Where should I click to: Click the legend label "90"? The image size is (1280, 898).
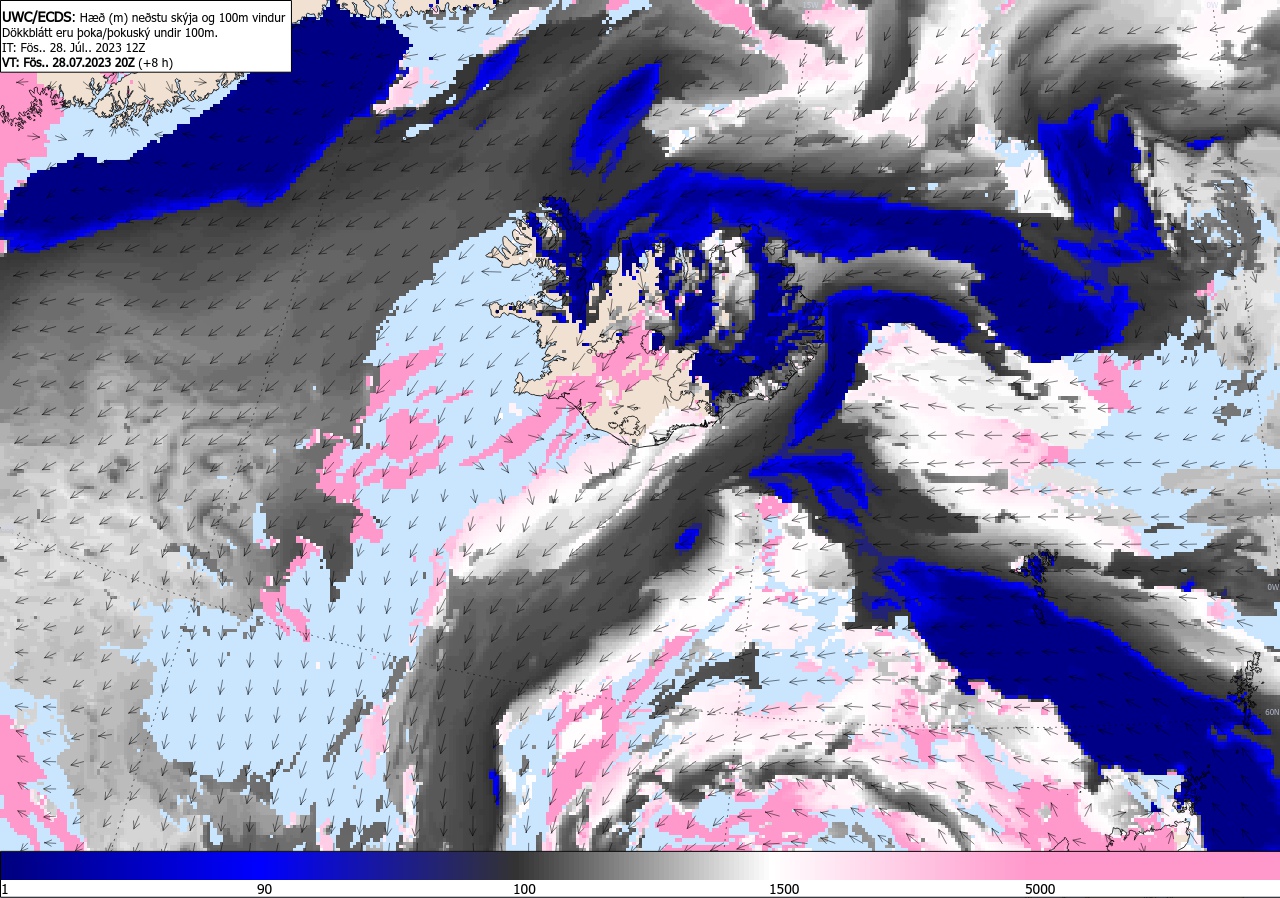coord(264,889)
